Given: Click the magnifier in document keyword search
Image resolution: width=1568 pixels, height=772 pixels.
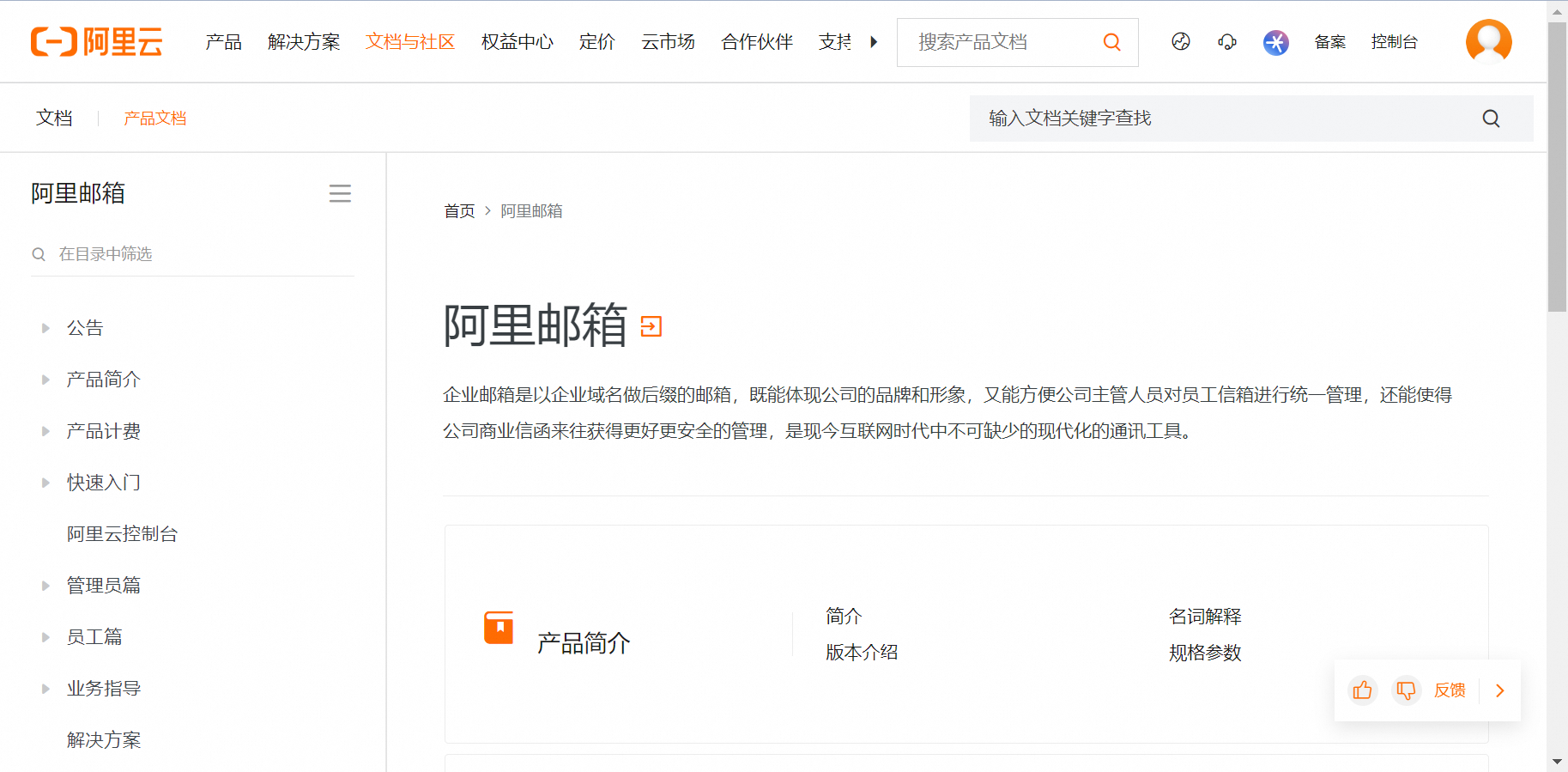Looking at the screenshot, I should (1492, 119).
